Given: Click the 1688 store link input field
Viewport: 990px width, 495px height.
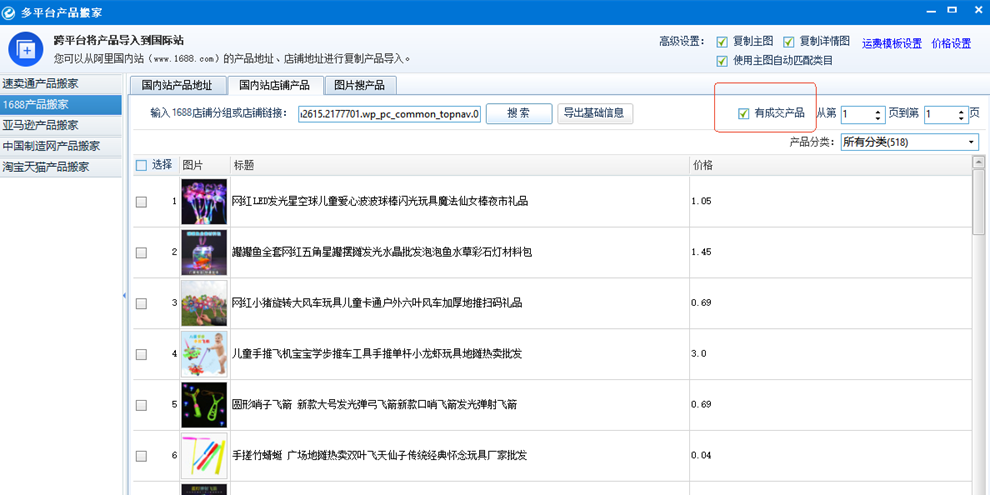Looking at the screenshot, I should click(x=390, y=113).
